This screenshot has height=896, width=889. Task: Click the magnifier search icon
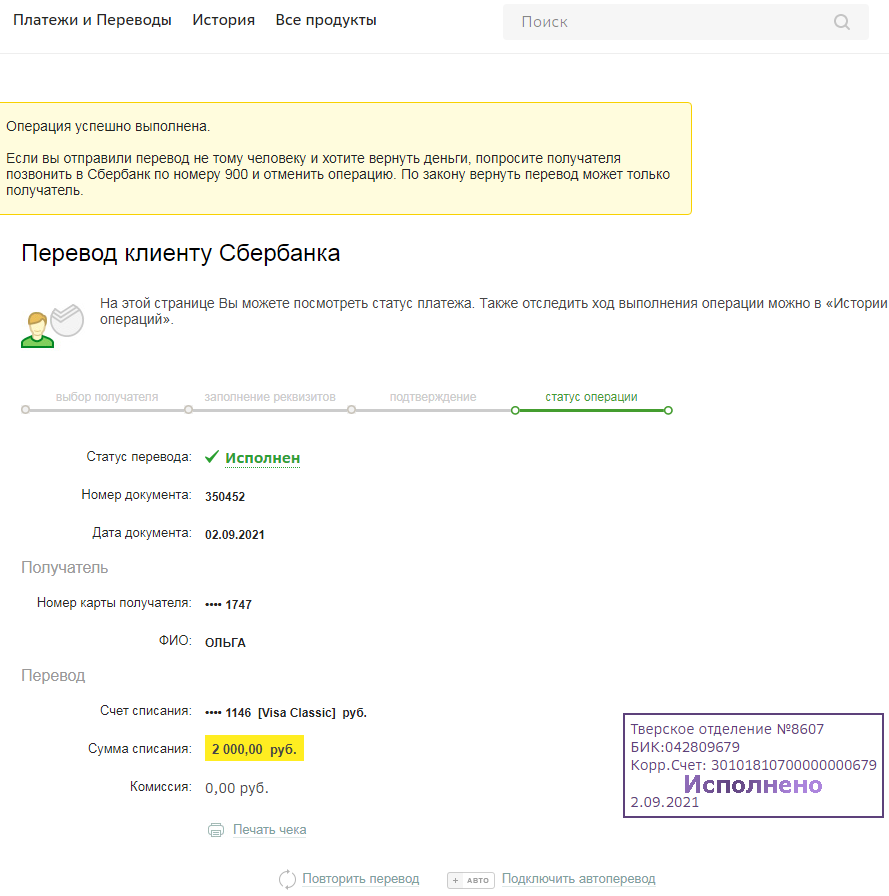point(842,22)
